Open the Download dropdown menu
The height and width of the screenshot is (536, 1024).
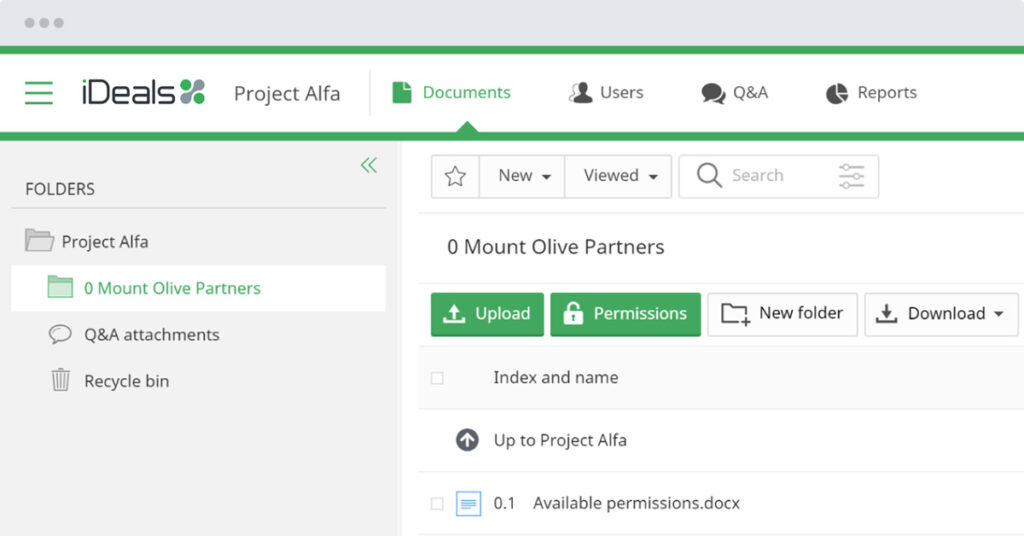pos(941,314)
